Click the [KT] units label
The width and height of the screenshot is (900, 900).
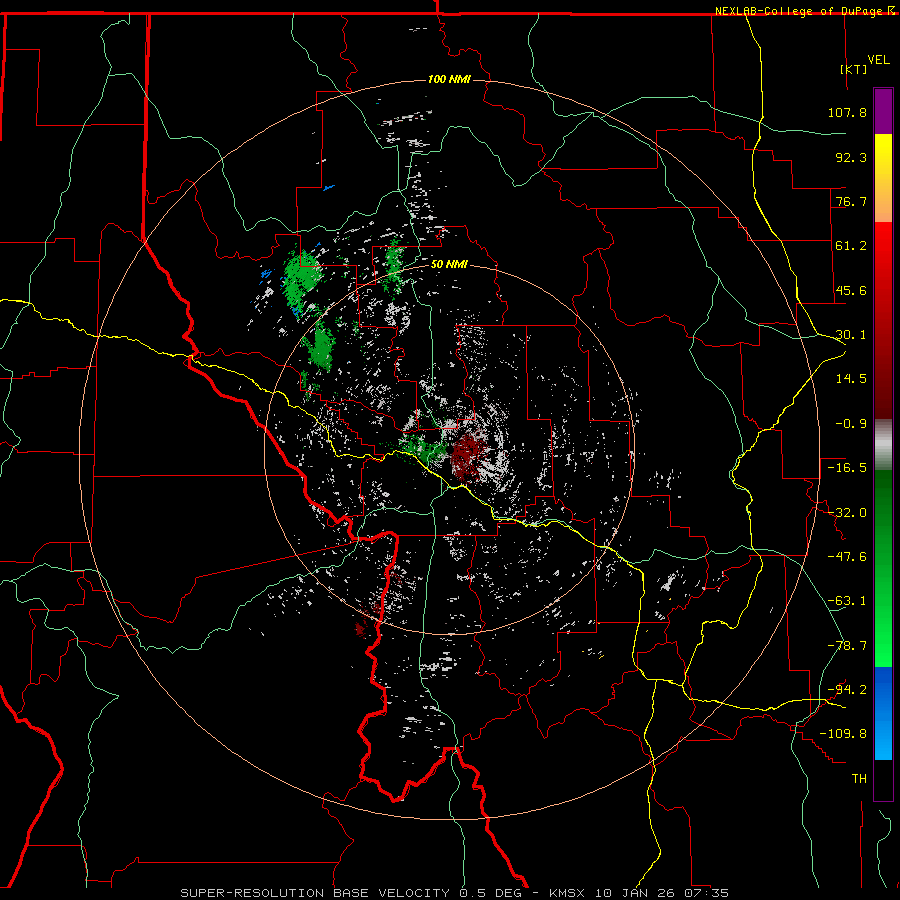pyautogui.click(x=854, y=69)
